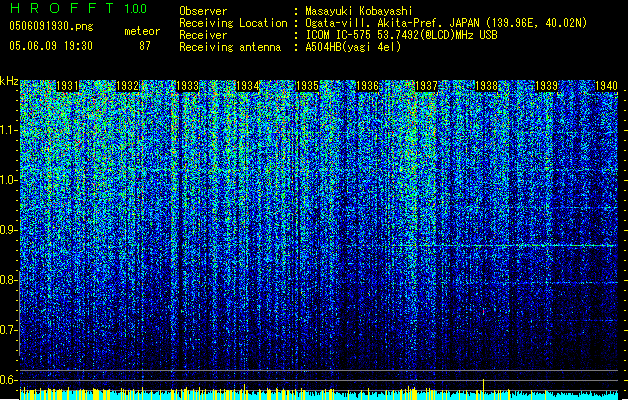Click the 1939 time marker

click(546, 86)
